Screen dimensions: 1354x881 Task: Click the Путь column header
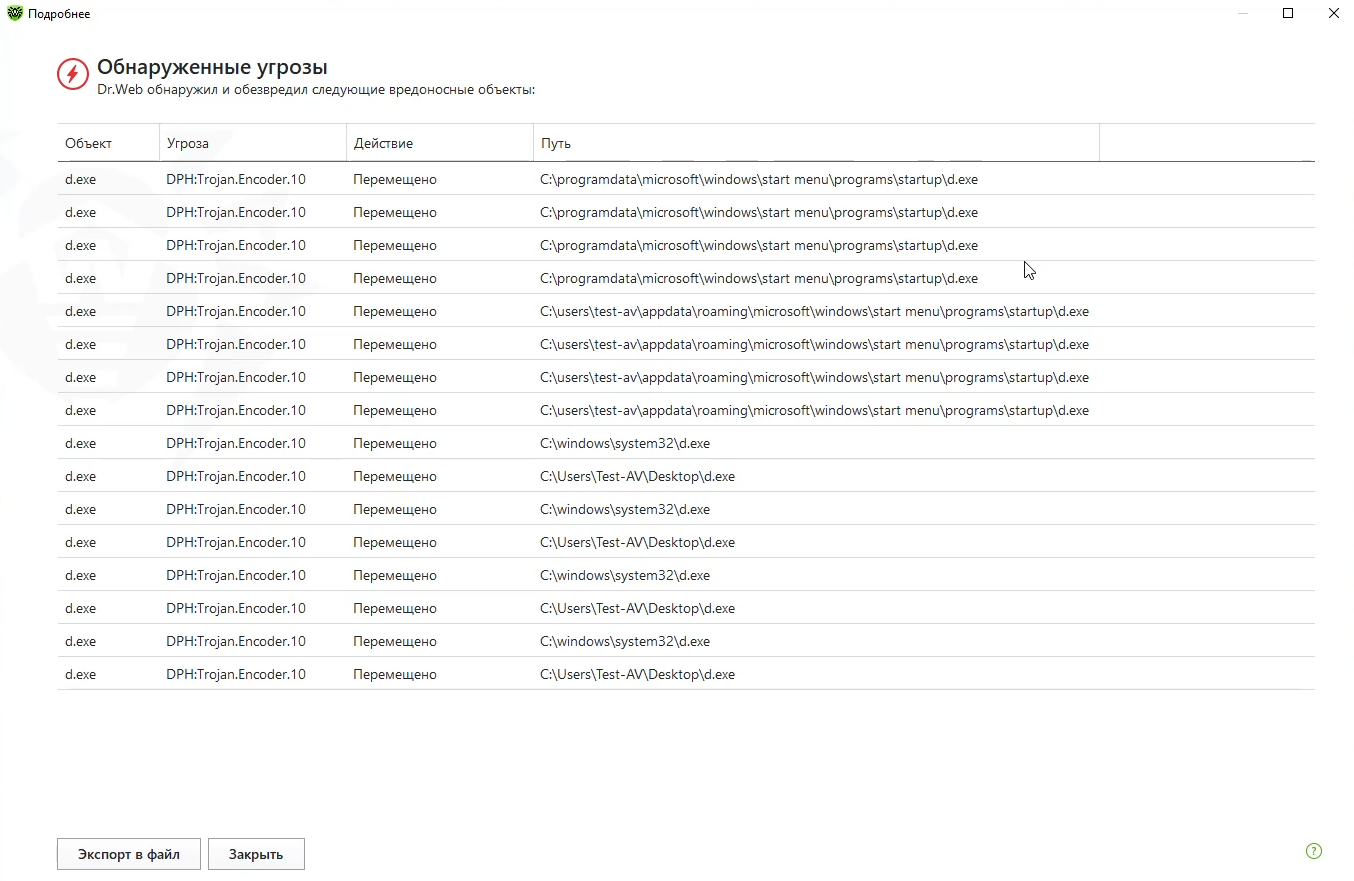[556, 143]
